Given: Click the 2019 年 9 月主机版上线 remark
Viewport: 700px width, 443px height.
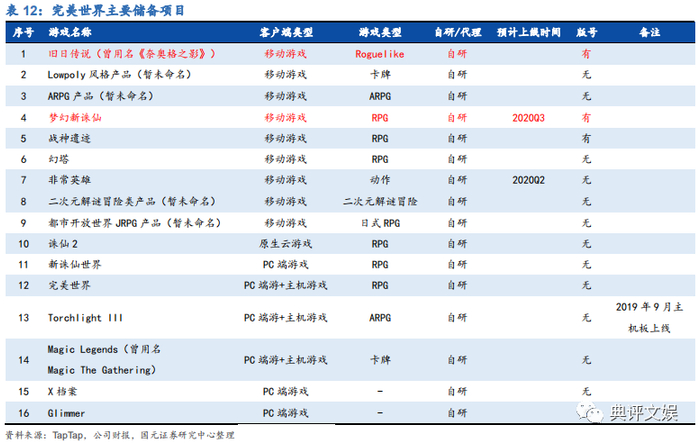Looking at the screenshot, I should coord(649,318).
